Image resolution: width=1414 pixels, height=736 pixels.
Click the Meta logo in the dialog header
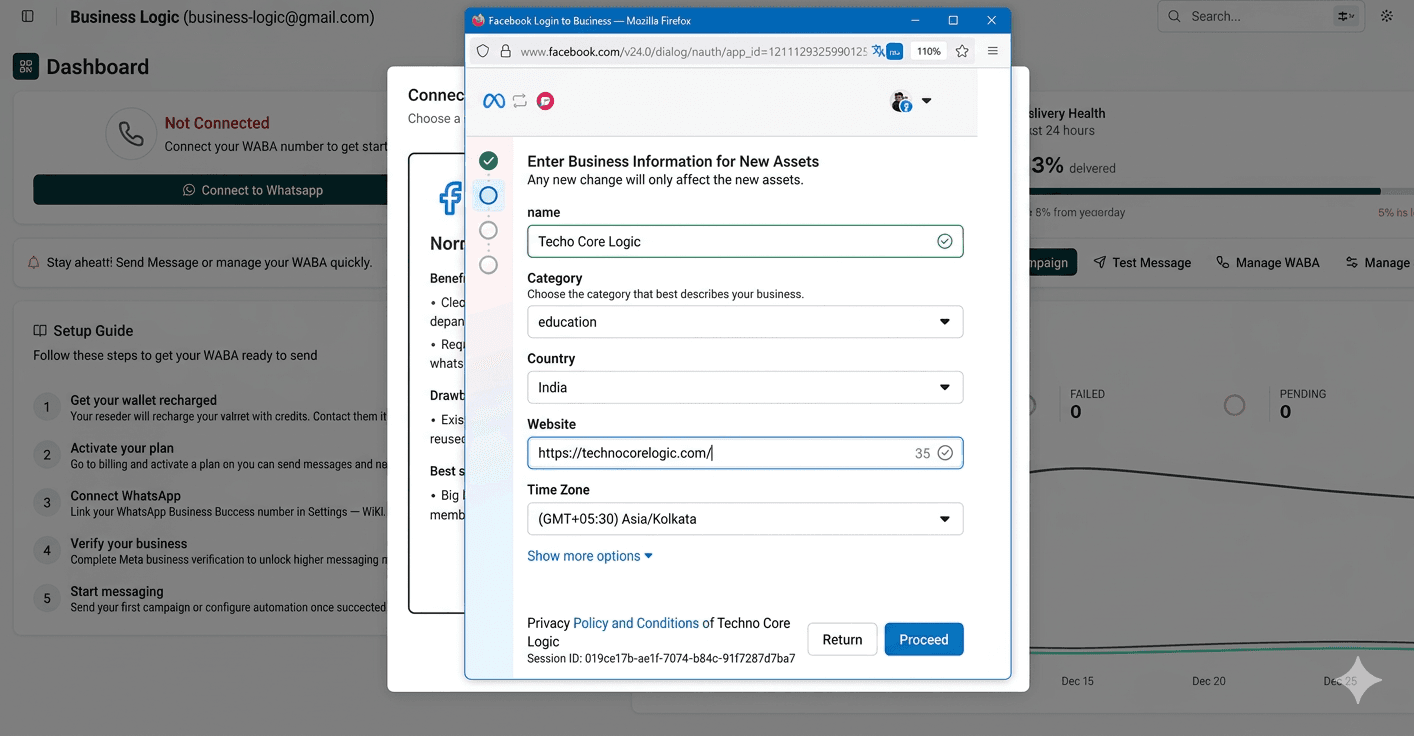(x=494, y=101)
